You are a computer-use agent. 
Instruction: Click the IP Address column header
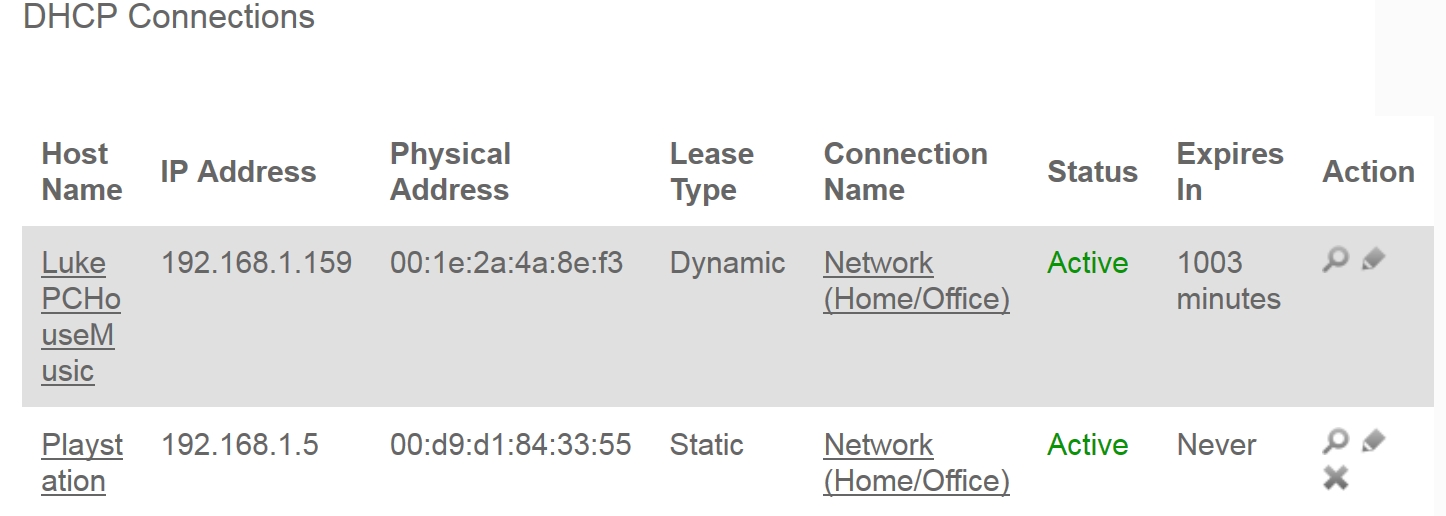click(x=238, y=172)
